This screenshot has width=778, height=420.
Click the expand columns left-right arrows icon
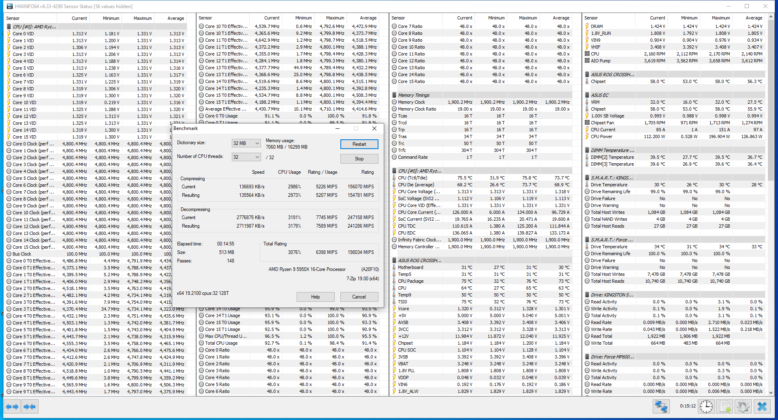(12, 407)
